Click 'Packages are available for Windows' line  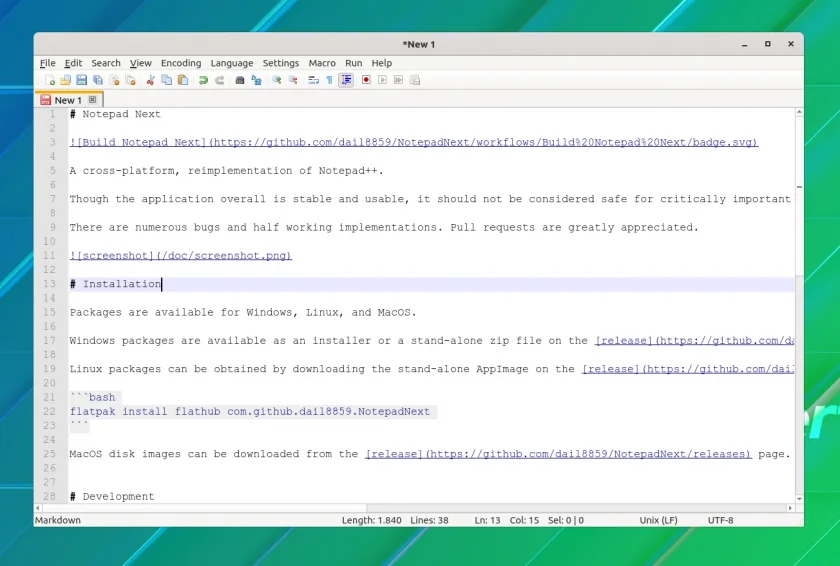pyautogui.click(x=243, y=313)
